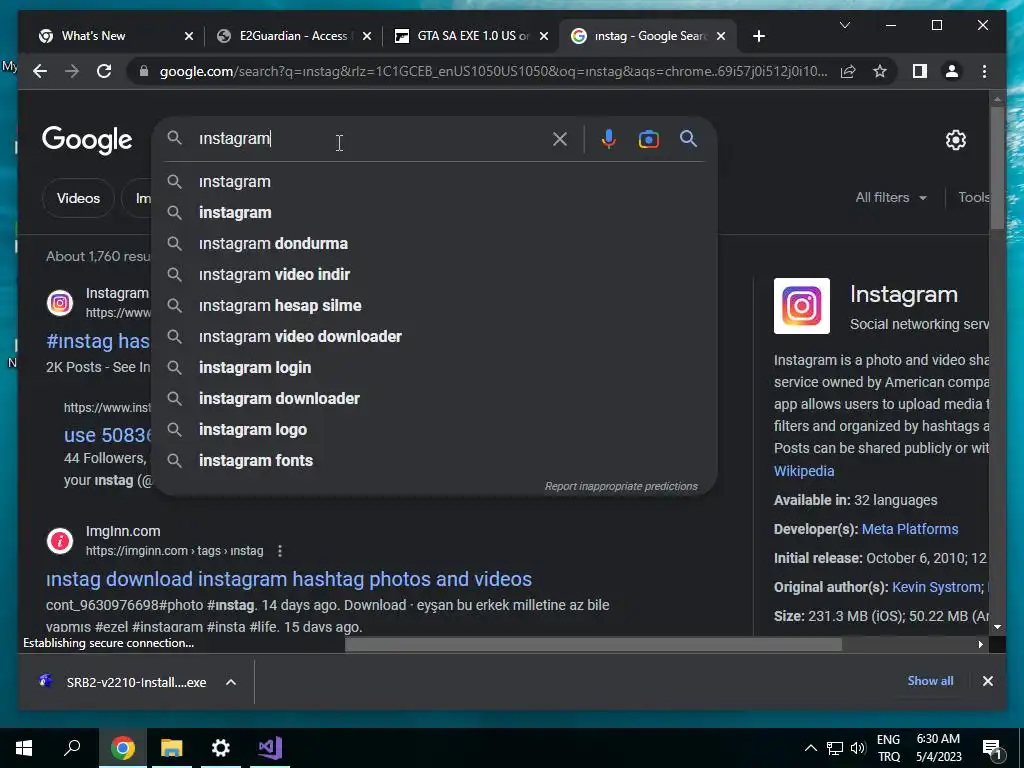Open a new browser tab
Screen dimensions: 1024x768
758,36
